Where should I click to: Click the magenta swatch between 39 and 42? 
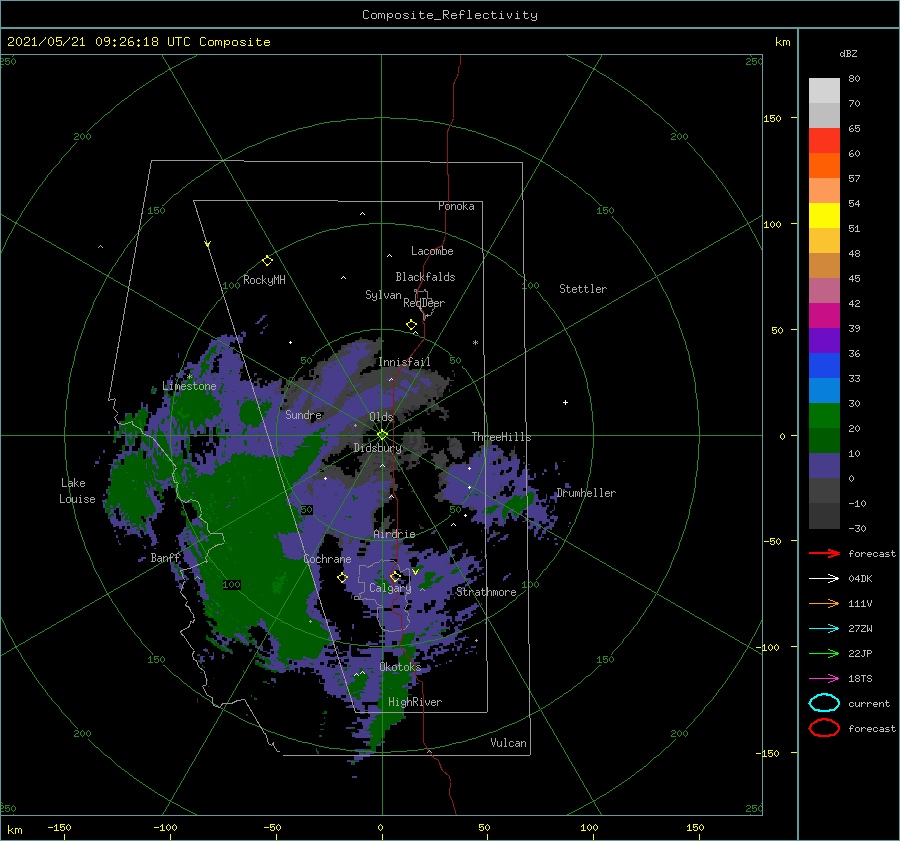point(824,316)
